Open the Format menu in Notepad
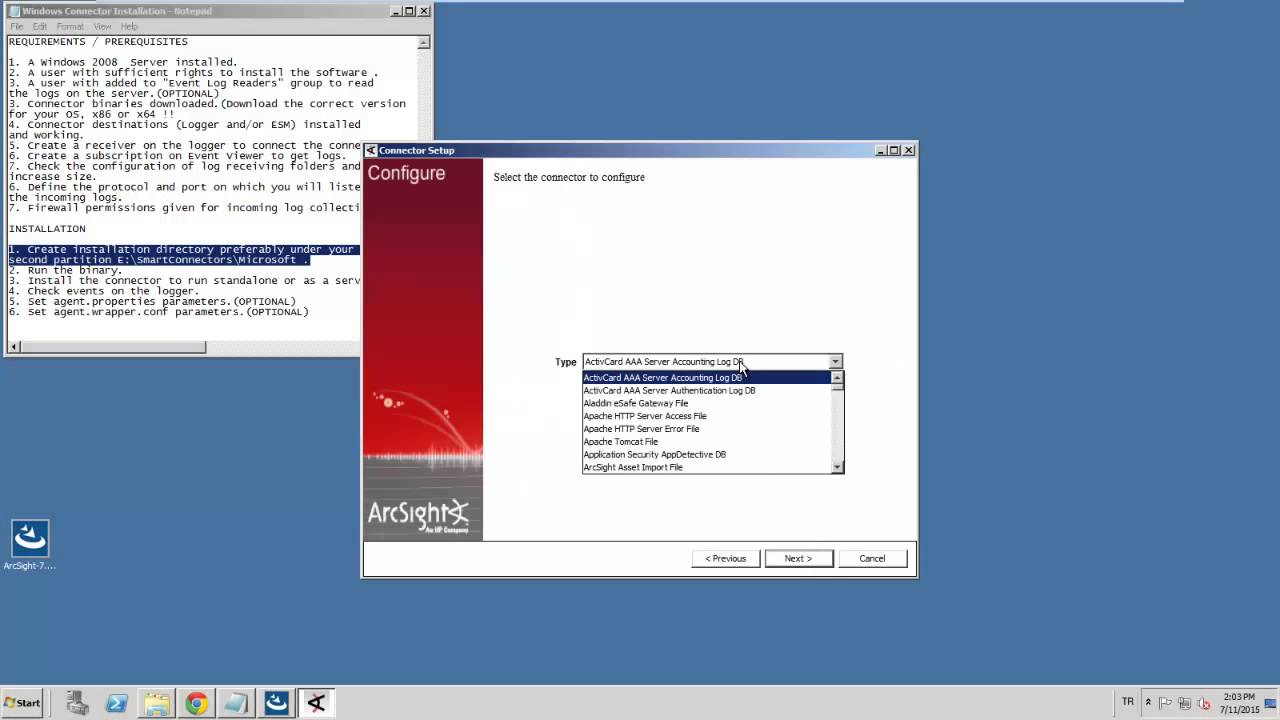 [70, 26]
